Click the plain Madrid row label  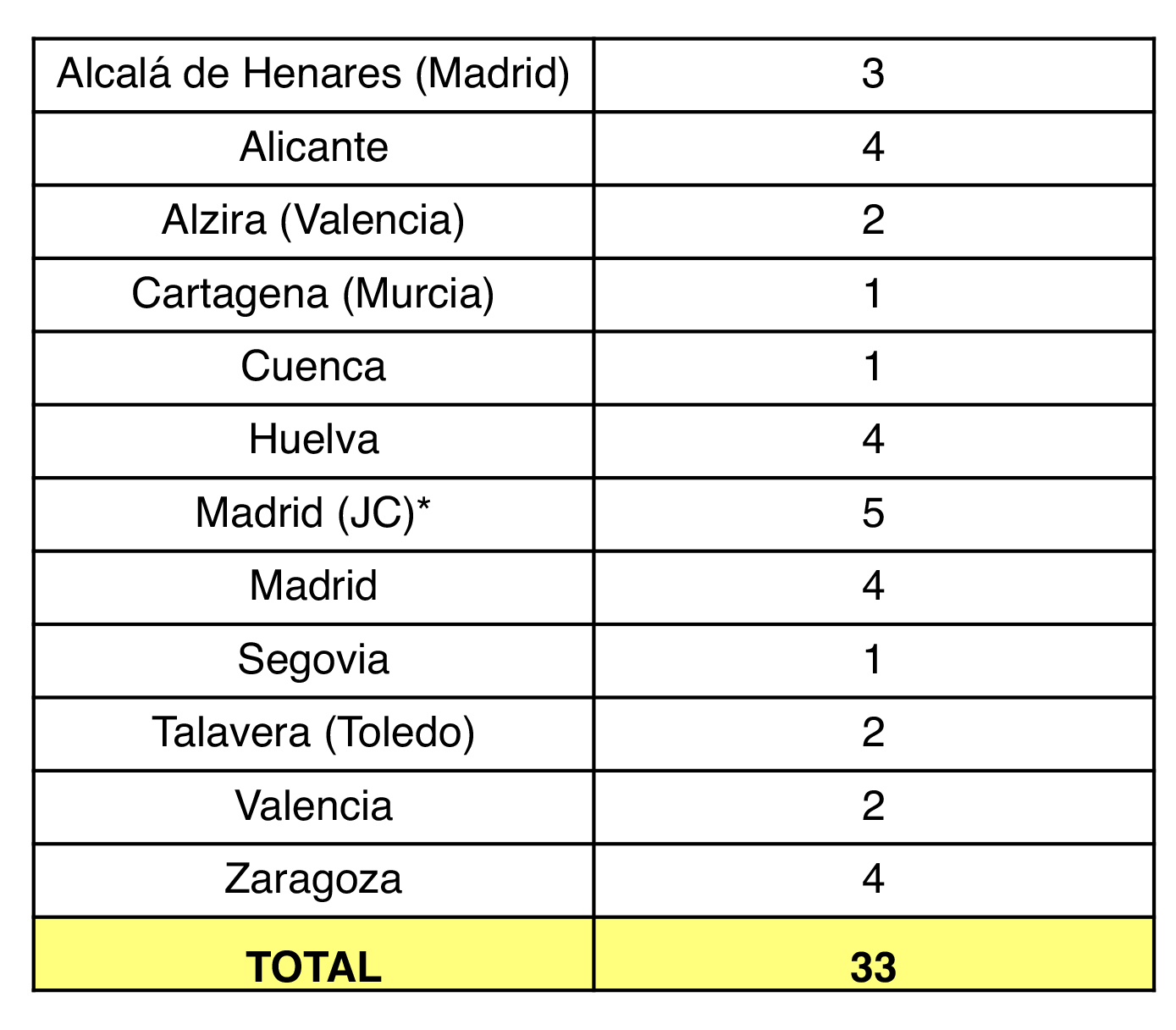click(313, 587)
